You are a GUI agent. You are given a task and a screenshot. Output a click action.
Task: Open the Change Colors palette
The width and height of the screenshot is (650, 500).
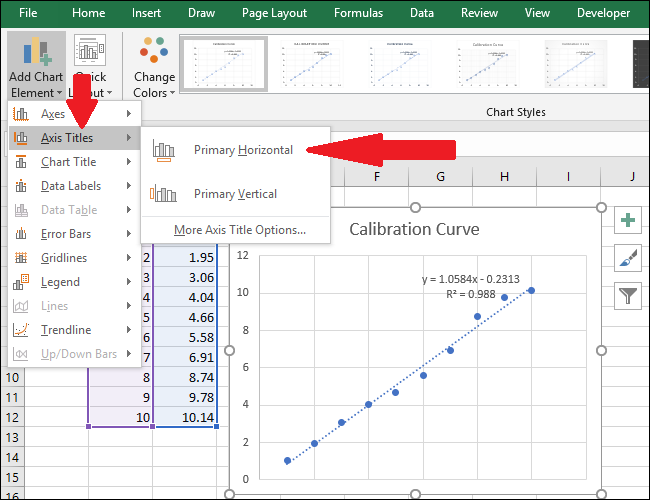[154, 66]
